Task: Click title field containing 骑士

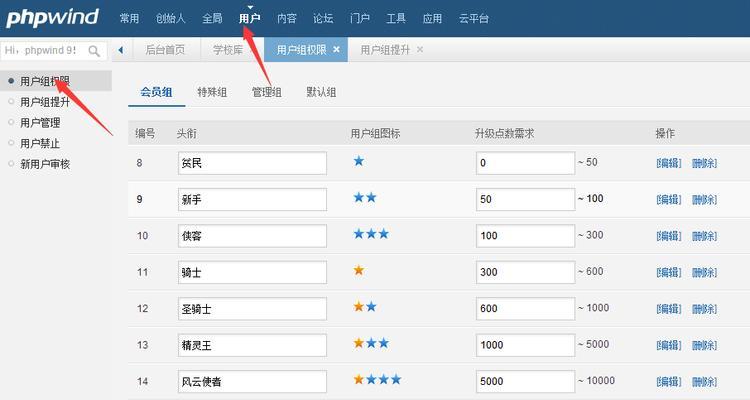Action: 253,272
